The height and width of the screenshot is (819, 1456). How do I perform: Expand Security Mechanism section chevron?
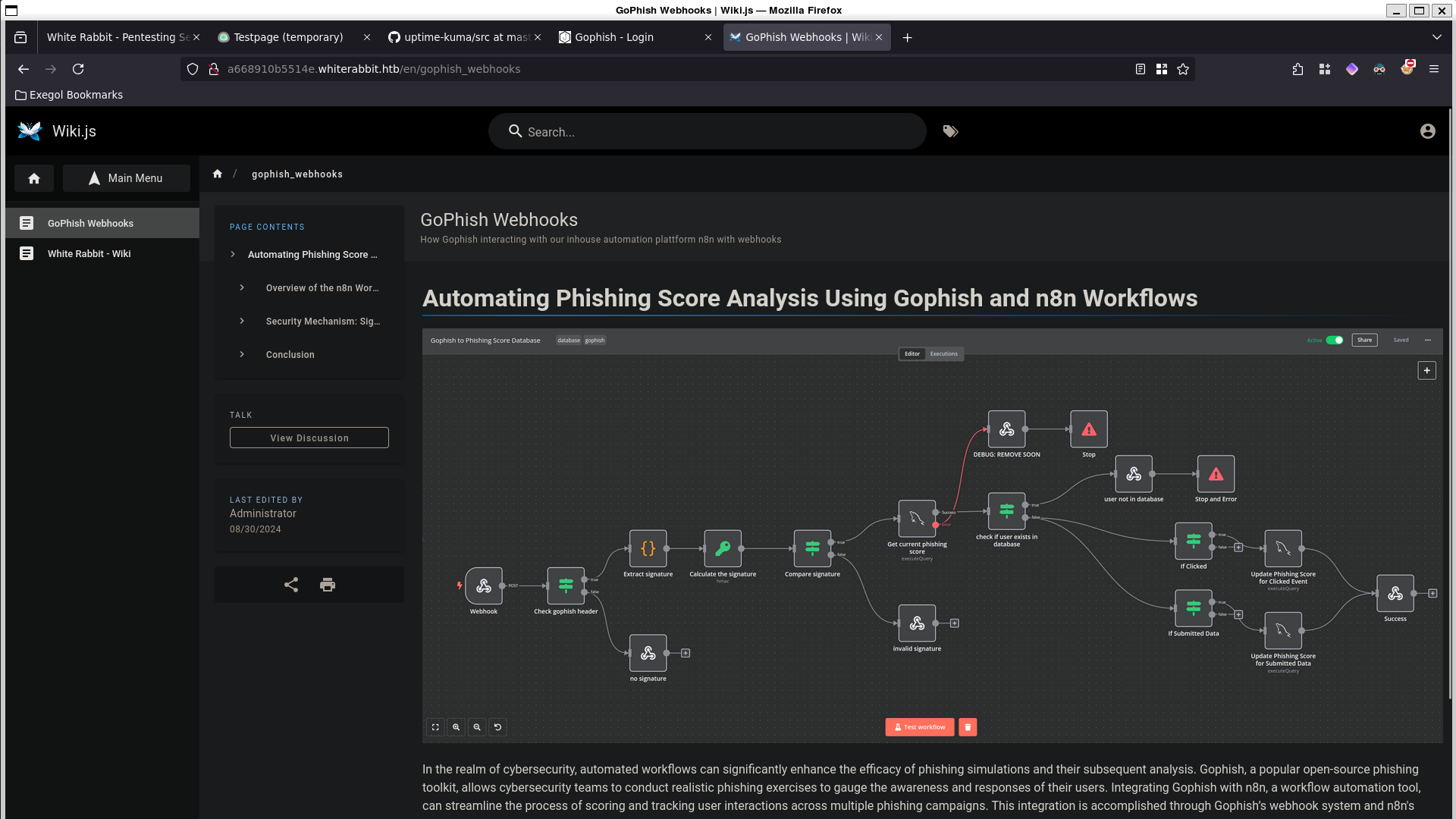(x=242, y=321)
